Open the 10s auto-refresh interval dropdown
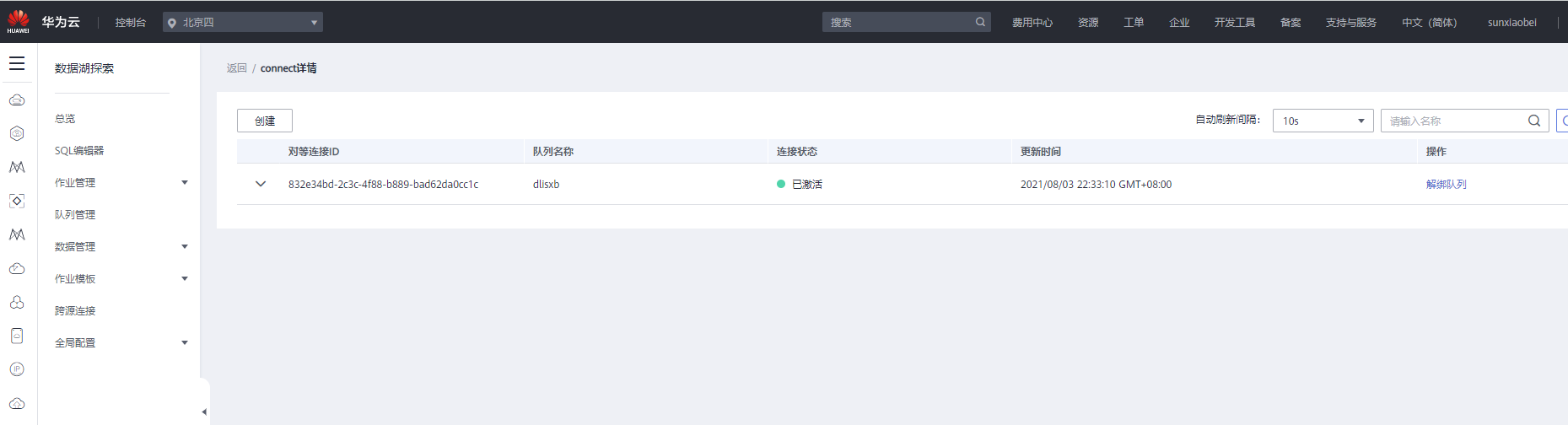Screen dimensions: 1568x425 1323,121
